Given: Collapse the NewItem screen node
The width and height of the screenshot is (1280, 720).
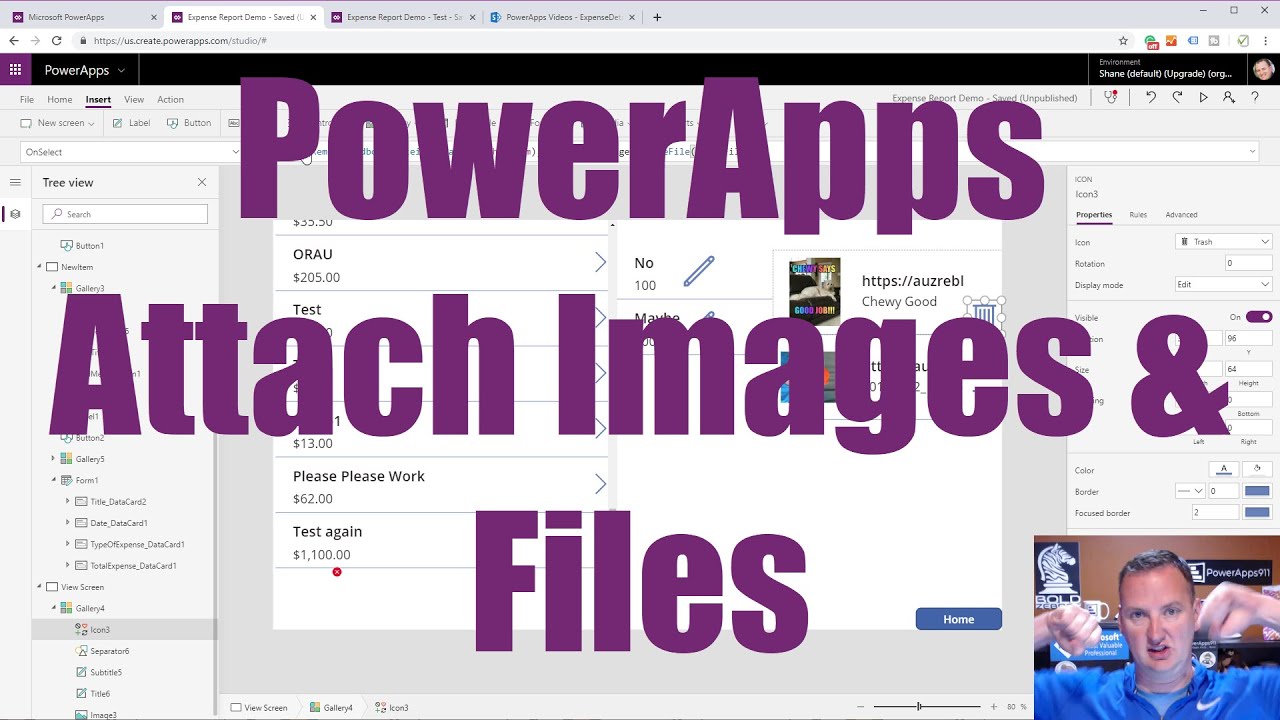Looking at the screenshot, I should pyautogui.click(x=40, y=267).
